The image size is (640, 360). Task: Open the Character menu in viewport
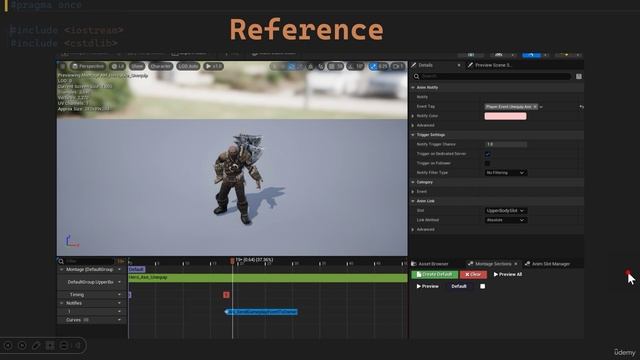coord(160,66)
